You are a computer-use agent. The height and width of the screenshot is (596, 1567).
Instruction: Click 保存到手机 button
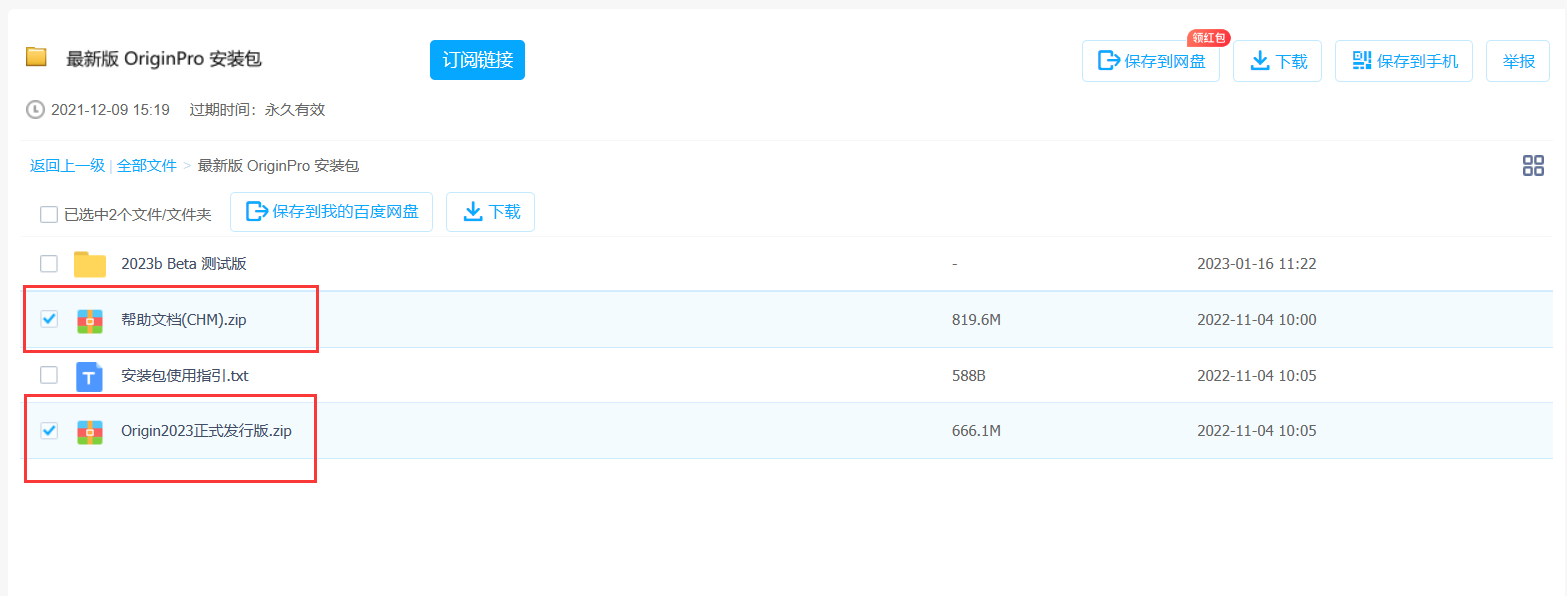(x=1405, y=61)
